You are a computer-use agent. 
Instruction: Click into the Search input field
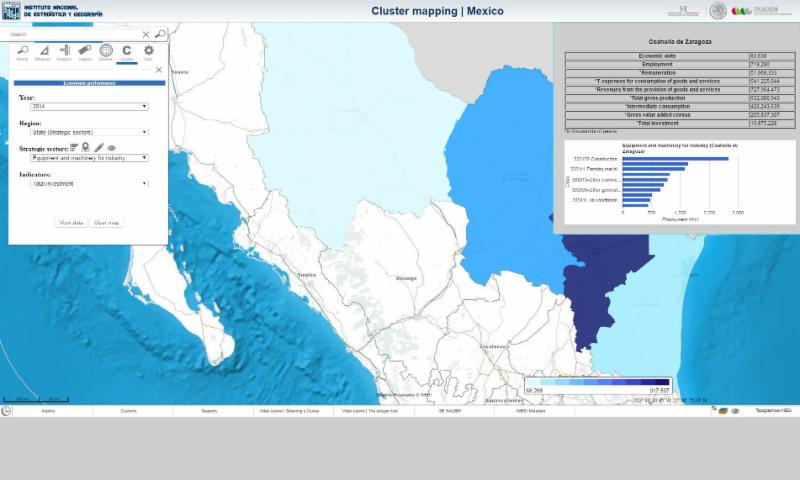72,34
